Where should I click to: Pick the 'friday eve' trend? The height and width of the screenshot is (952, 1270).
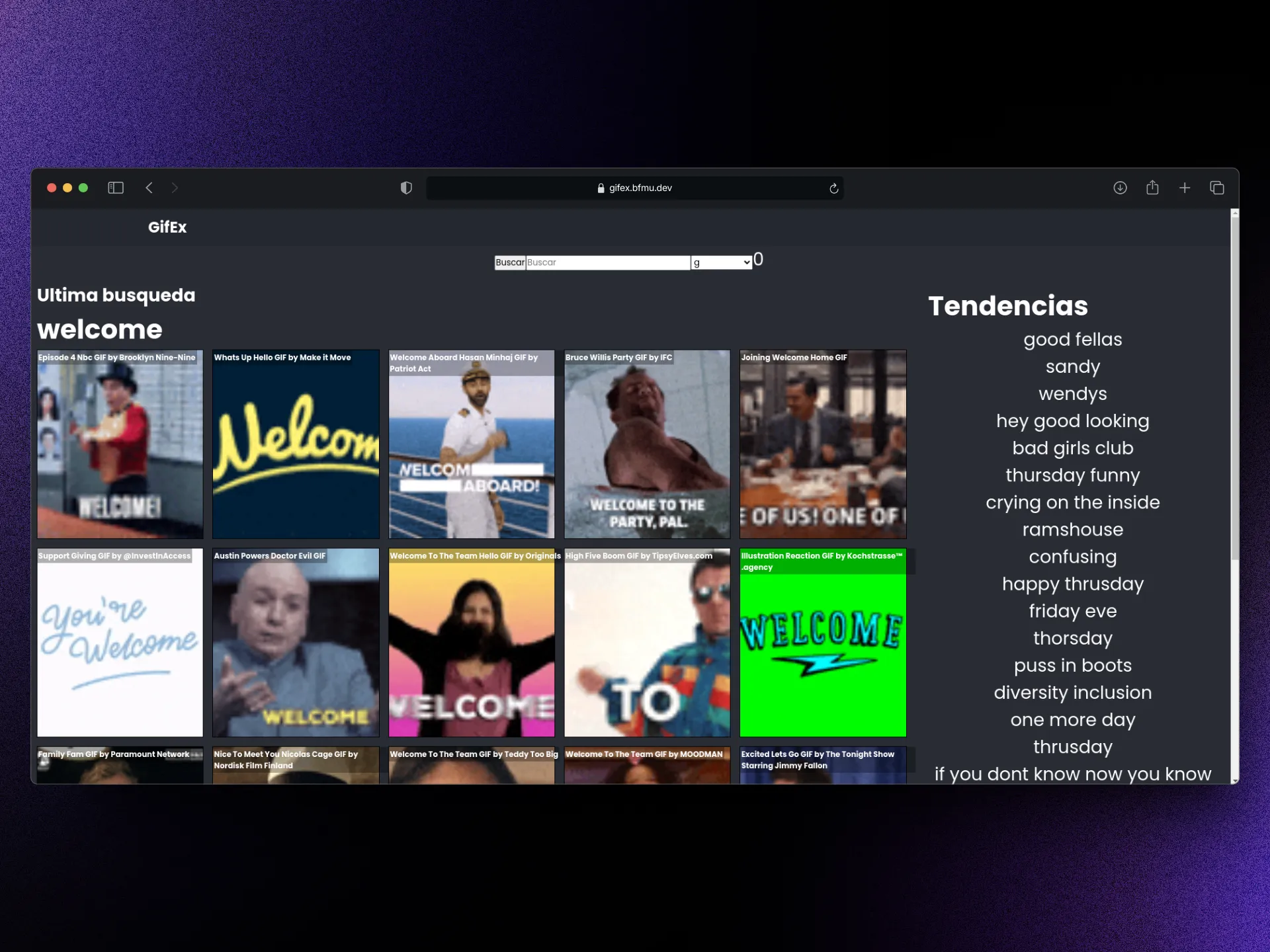tap(1072, 611)
